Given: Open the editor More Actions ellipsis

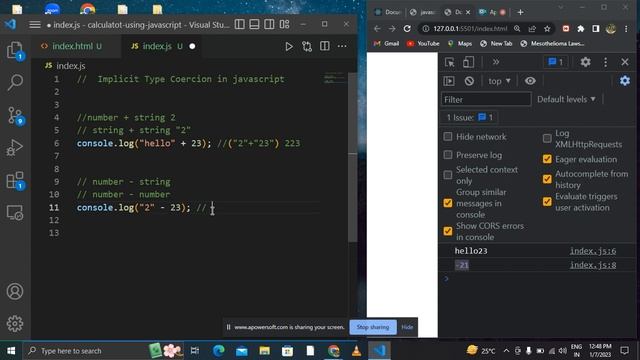Looking at the screenshot, I should coord(342,46).
